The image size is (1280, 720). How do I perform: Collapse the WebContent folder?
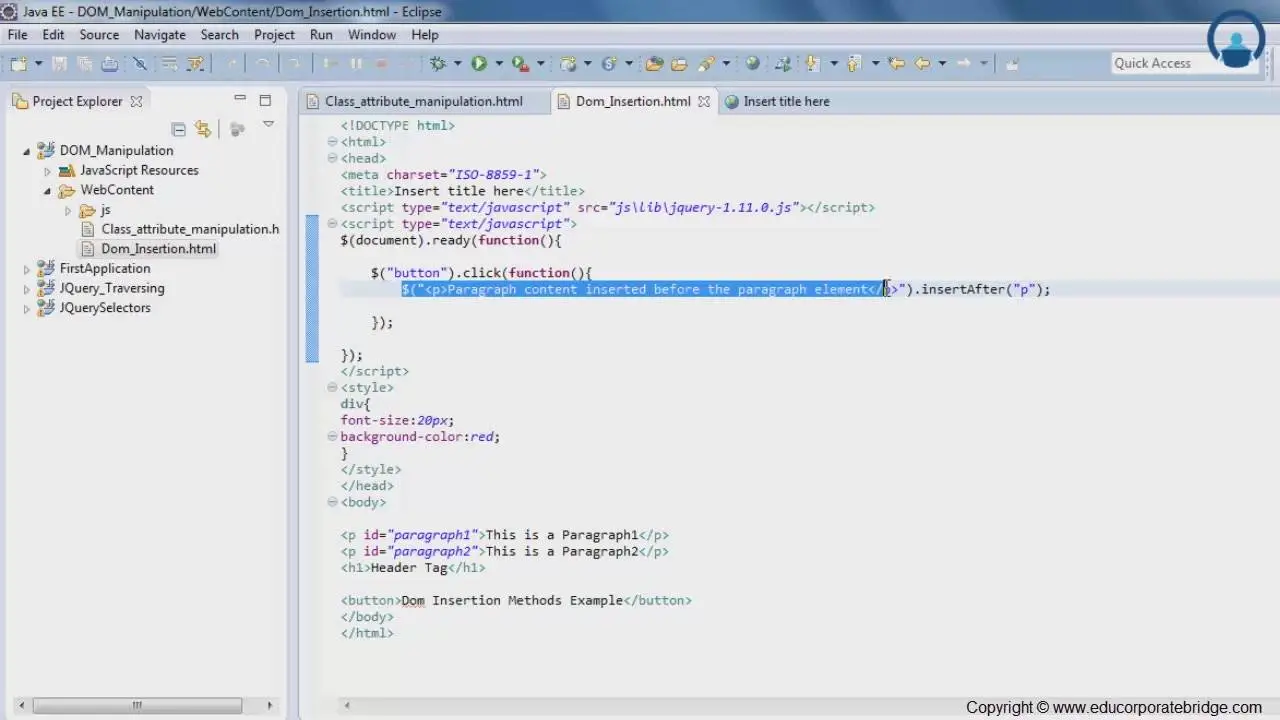coord(47,191)
